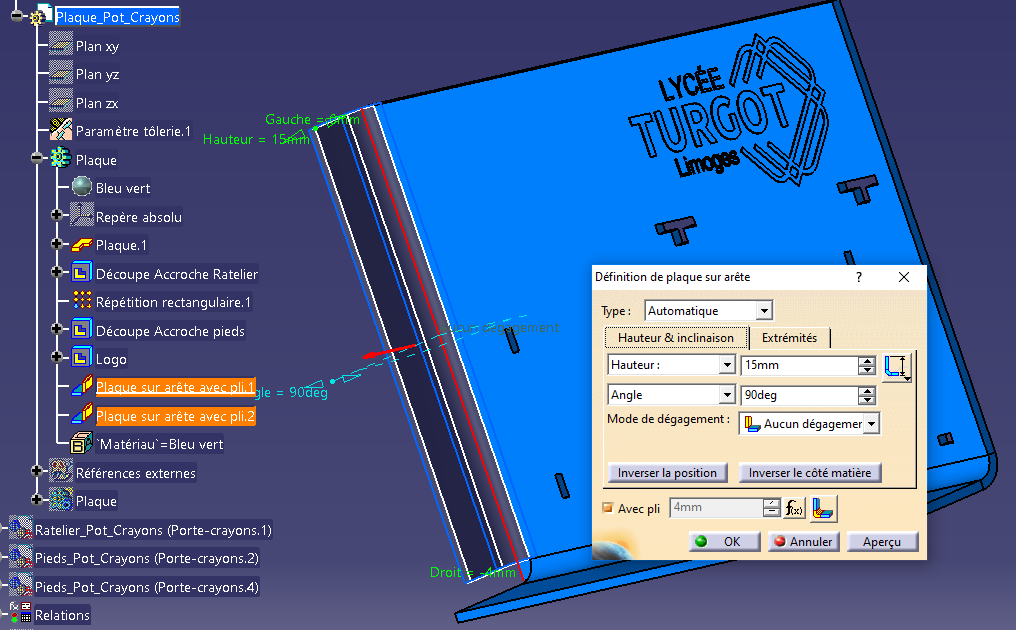The width and height of the screenshot is (1016, 630).
Task: Click the Bleu vert material sphere icon
Action: pos(82,187)
